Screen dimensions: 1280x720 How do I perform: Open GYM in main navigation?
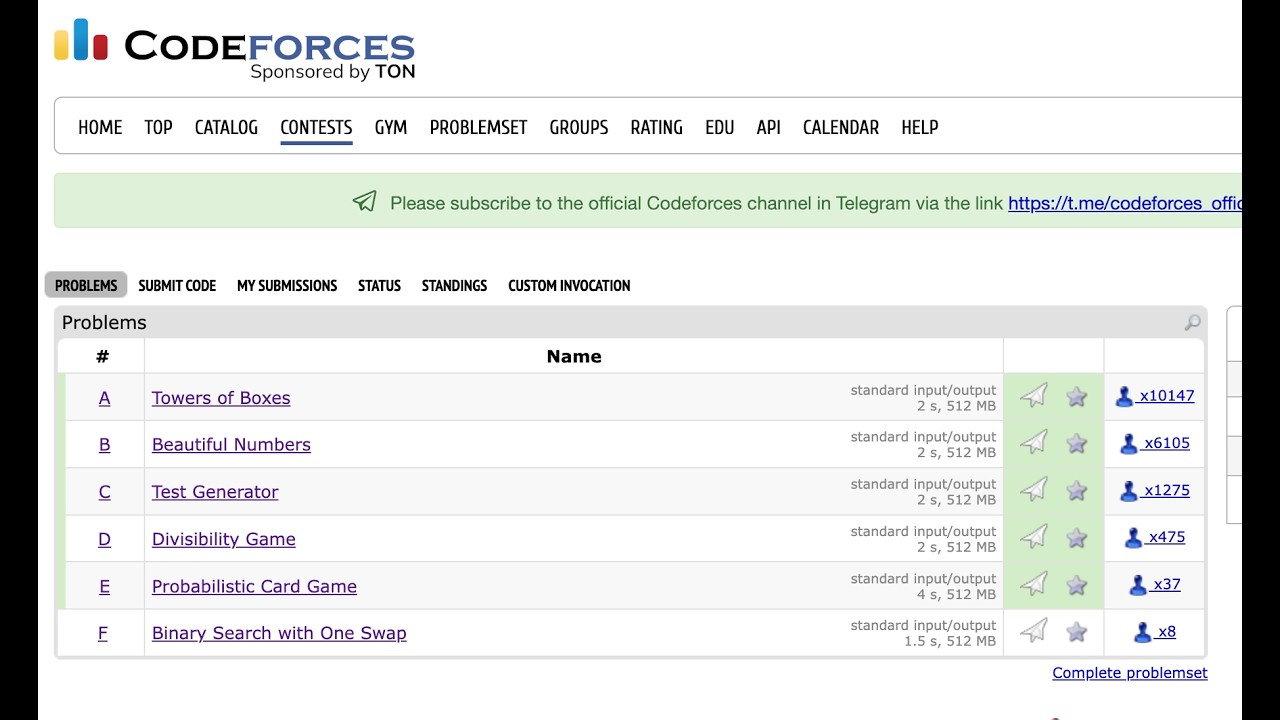pyautogui.click(x=391, y=127)
